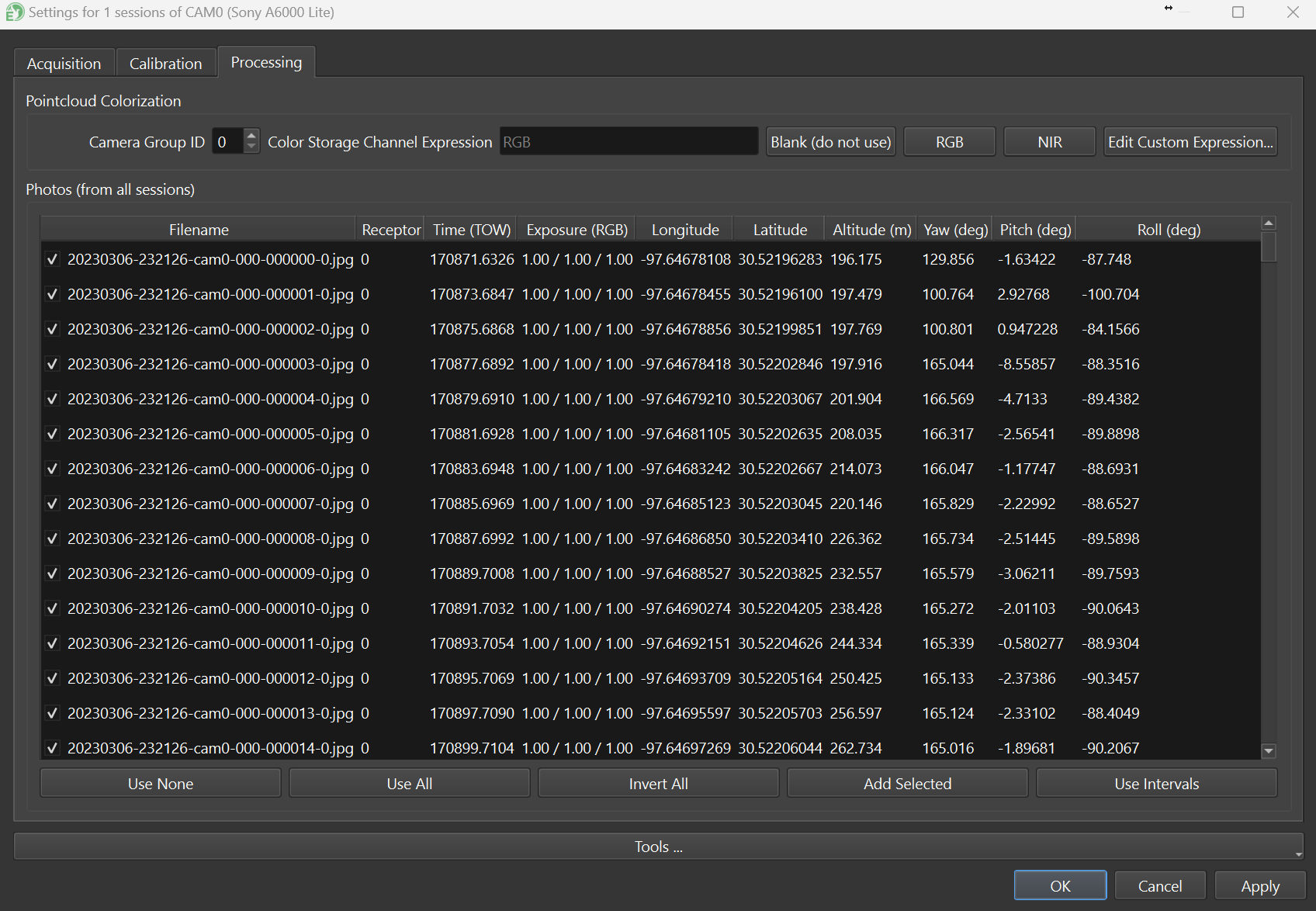Screen dimensions: 1316x911
Task: Click the application logo icon in title bar
Action: click(14, 12)
